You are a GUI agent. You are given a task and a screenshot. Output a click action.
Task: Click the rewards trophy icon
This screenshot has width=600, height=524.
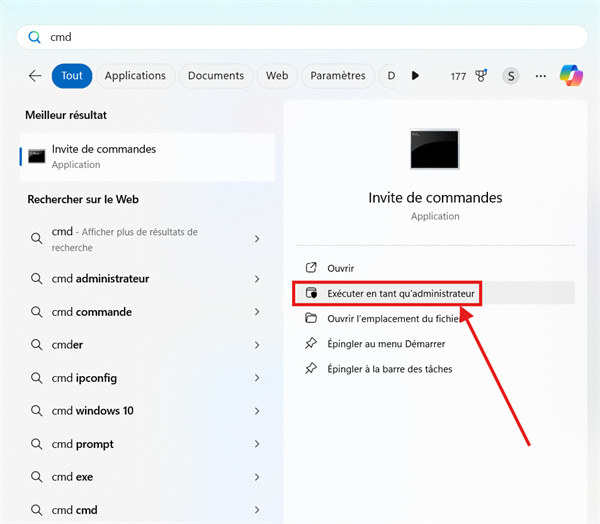[482, 76]
